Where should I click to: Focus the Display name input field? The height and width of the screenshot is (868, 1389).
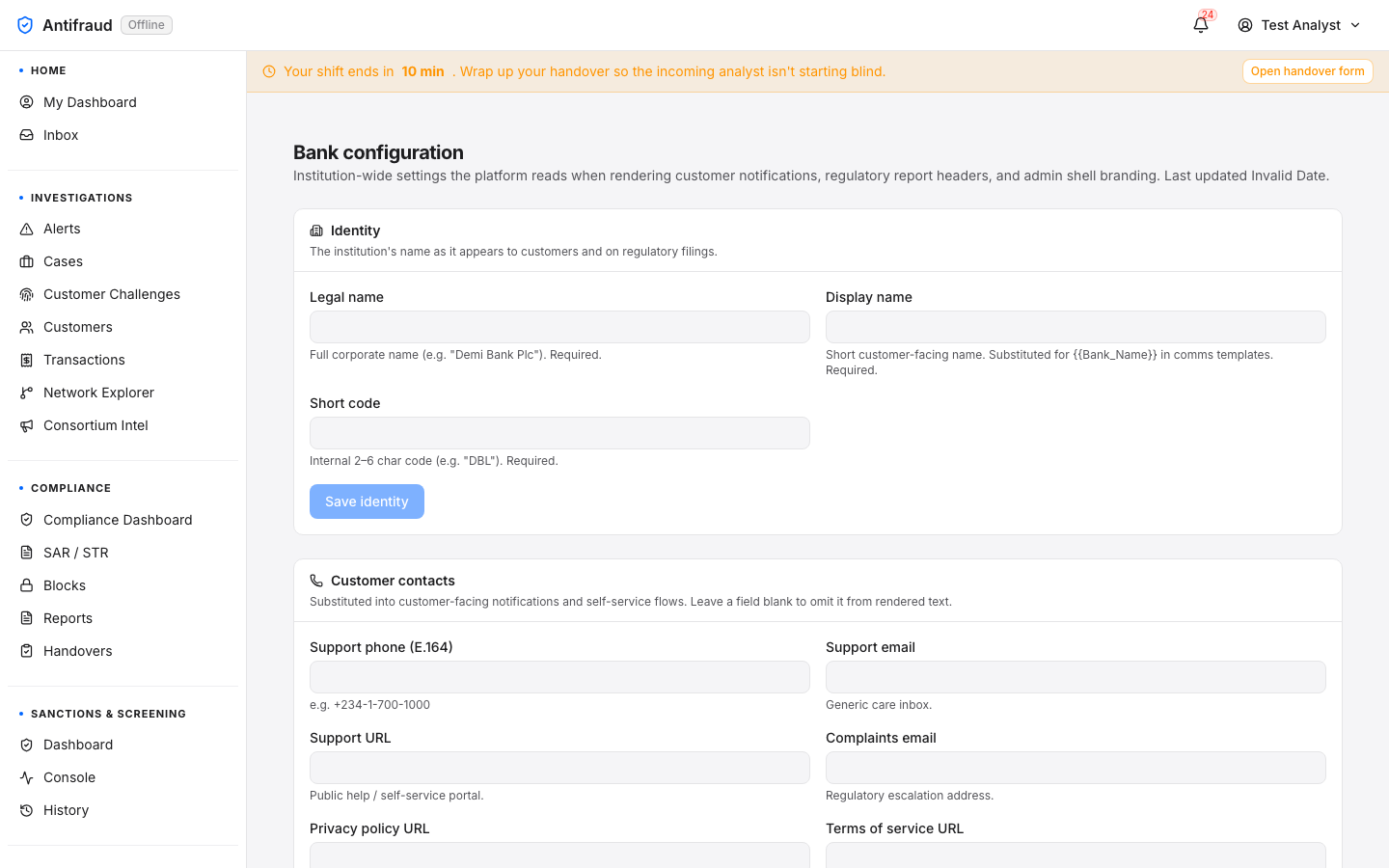[1076, 327]
